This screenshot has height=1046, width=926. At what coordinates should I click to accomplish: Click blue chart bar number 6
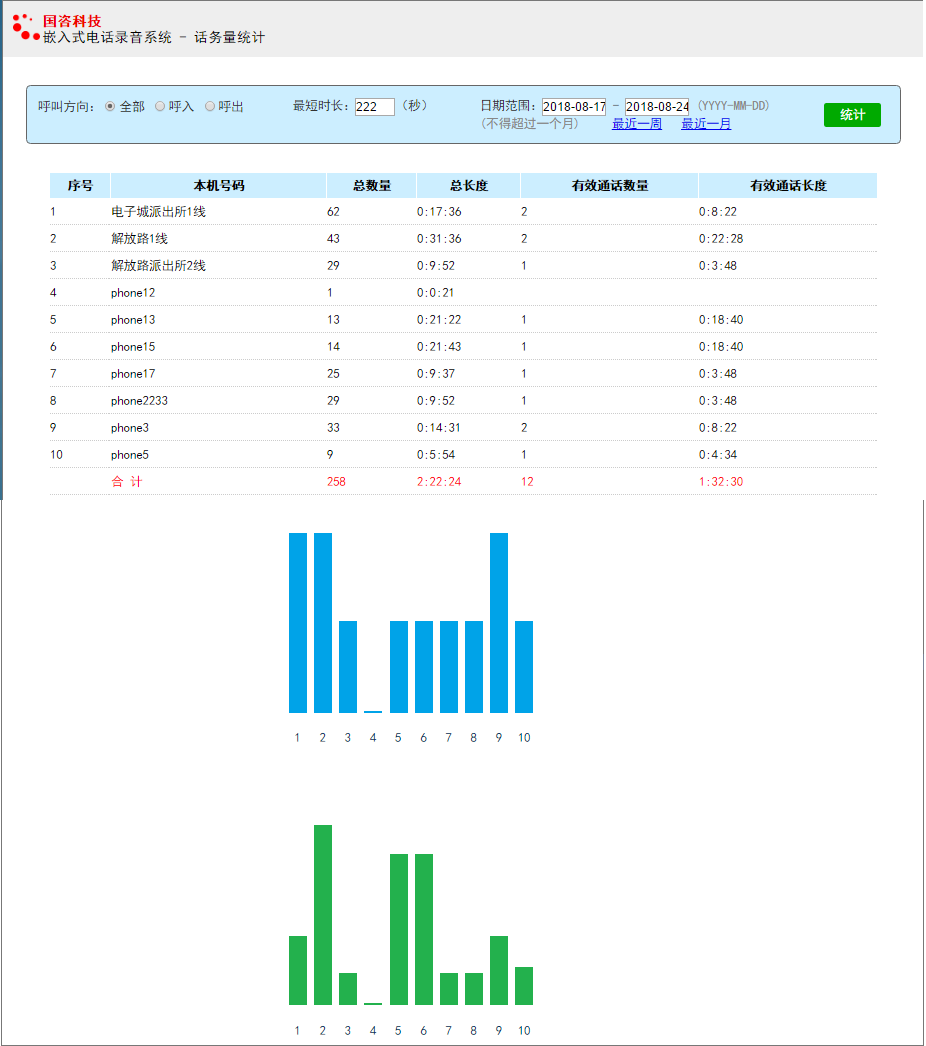[x=424, y=666]
